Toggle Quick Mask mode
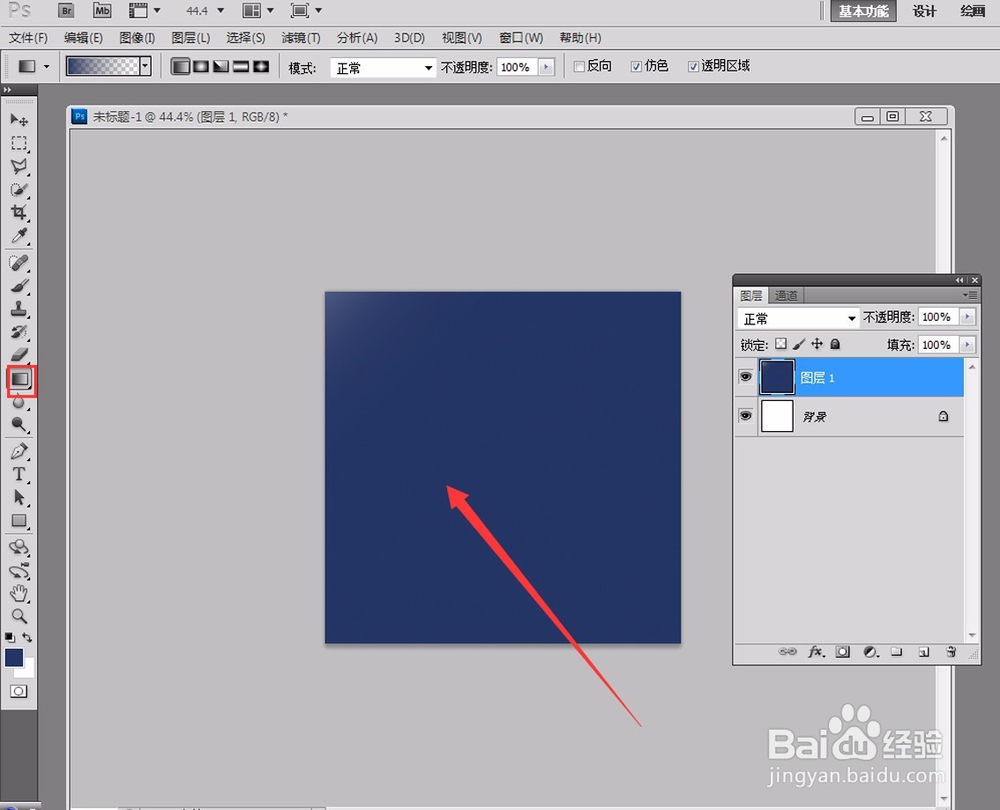The image size is (1000, 810). click(18, 691)
